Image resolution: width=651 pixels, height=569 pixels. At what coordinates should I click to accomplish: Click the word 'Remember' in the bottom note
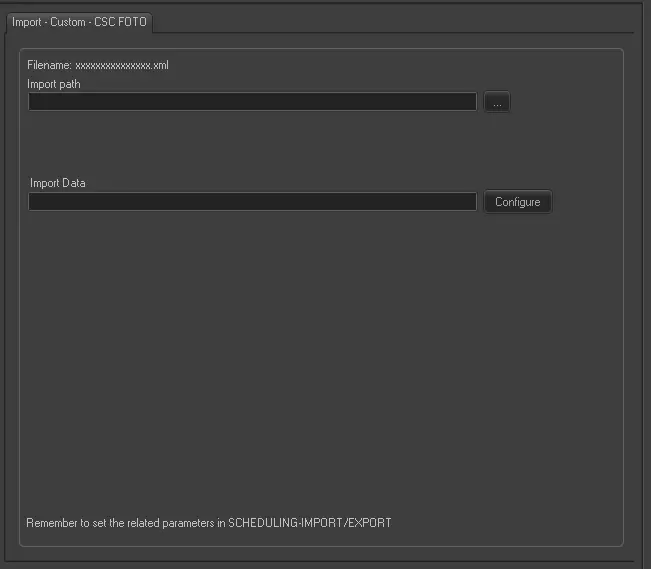click(50, 522)
